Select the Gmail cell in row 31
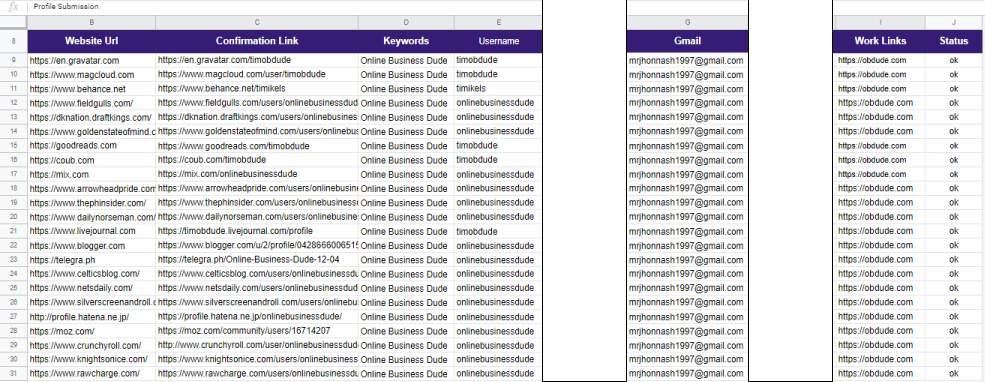The width and height of the screenshot is (985, 382). tap(687, 373)
